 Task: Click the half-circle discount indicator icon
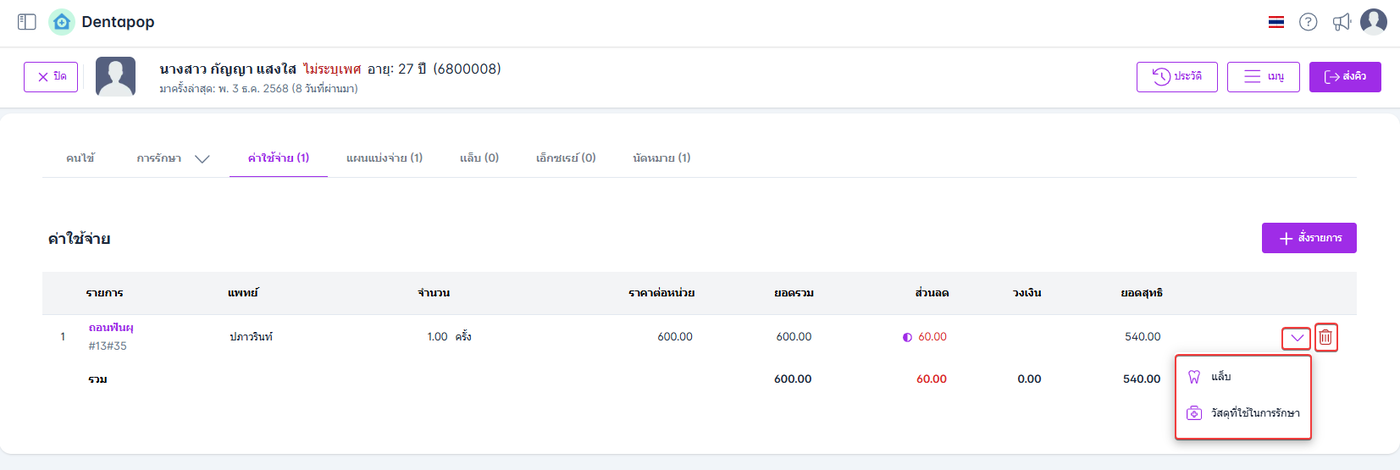[x=908, y=337]
